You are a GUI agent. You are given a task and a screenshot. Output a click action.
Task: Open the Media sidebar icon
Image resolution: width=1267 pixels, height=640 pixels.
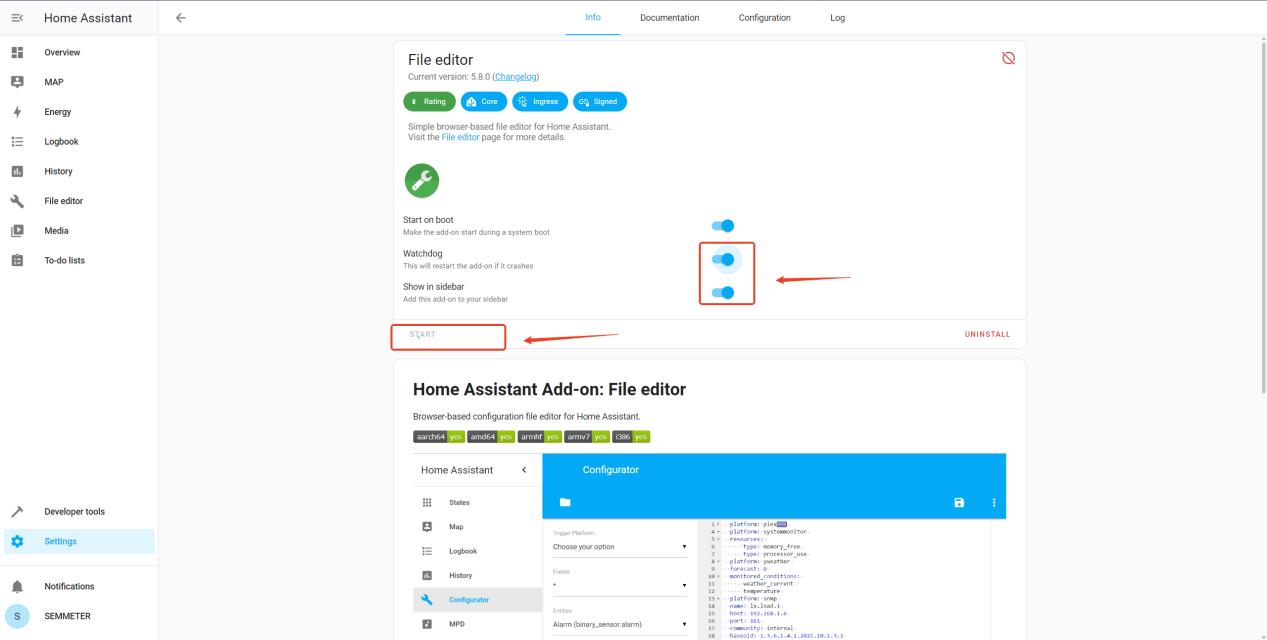(x=17, y=231)
